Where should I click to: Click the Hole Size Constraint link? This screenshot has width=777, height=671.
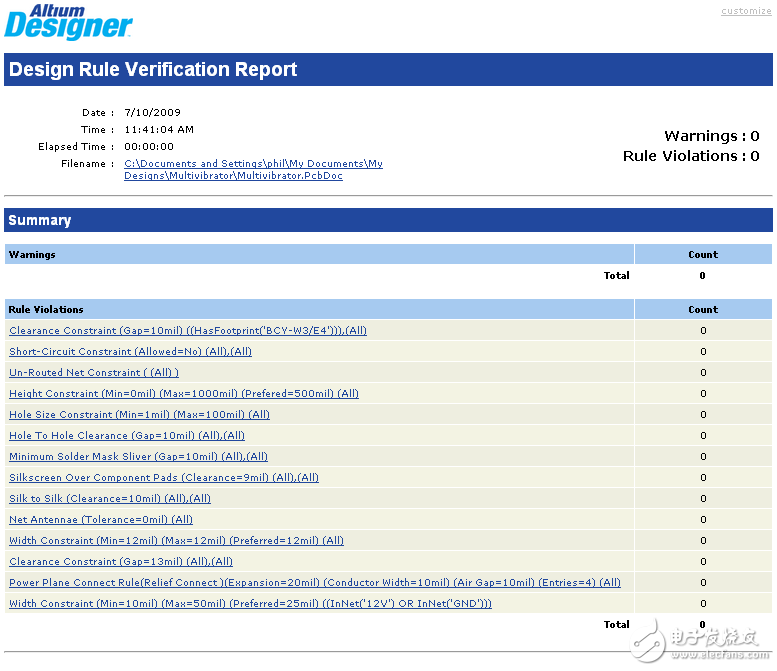coord(139,414)
